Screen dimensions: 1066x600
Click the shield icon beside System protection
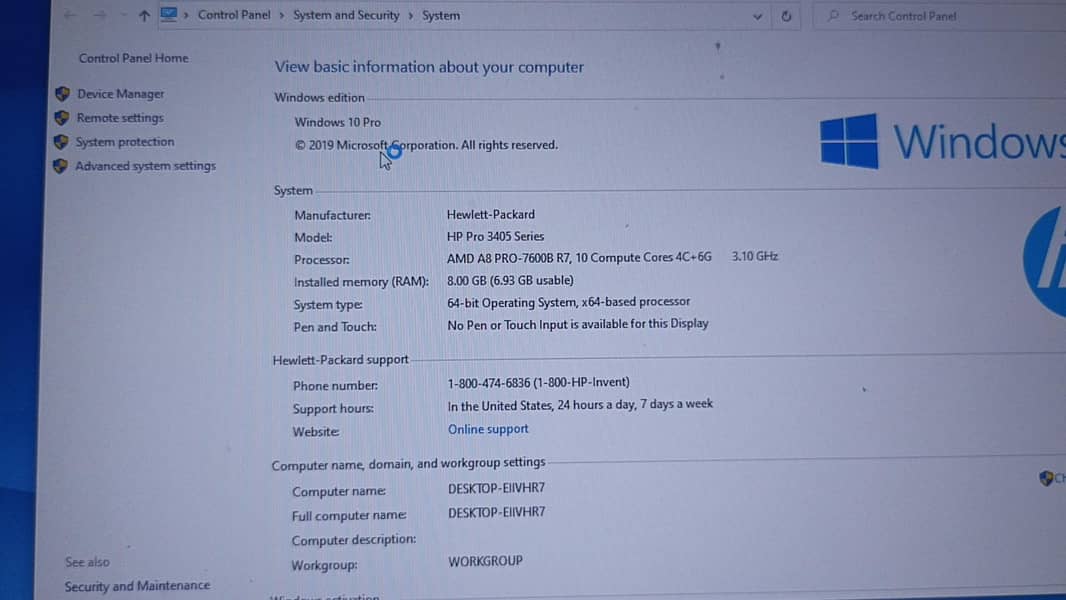point(61,141)
